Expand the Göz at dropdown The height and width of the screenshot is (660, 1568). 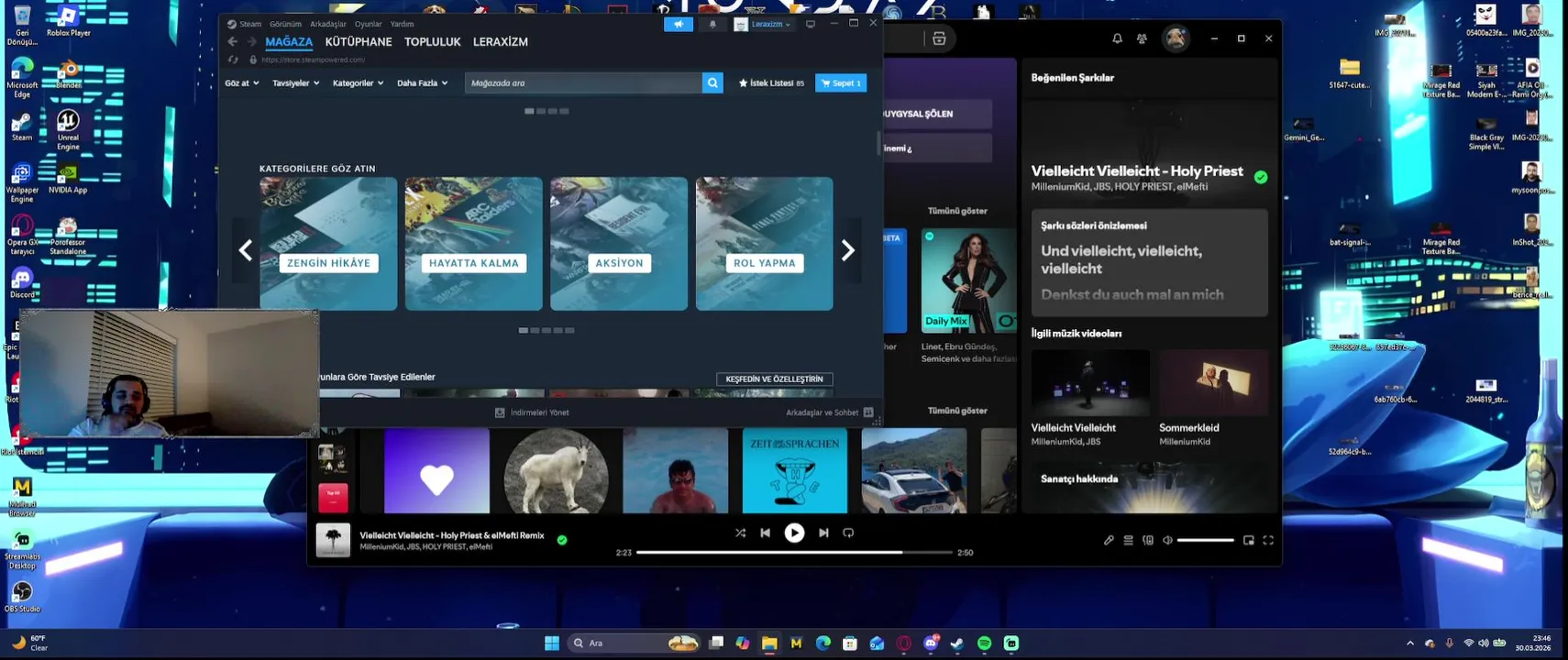click(x=242, y=83)
